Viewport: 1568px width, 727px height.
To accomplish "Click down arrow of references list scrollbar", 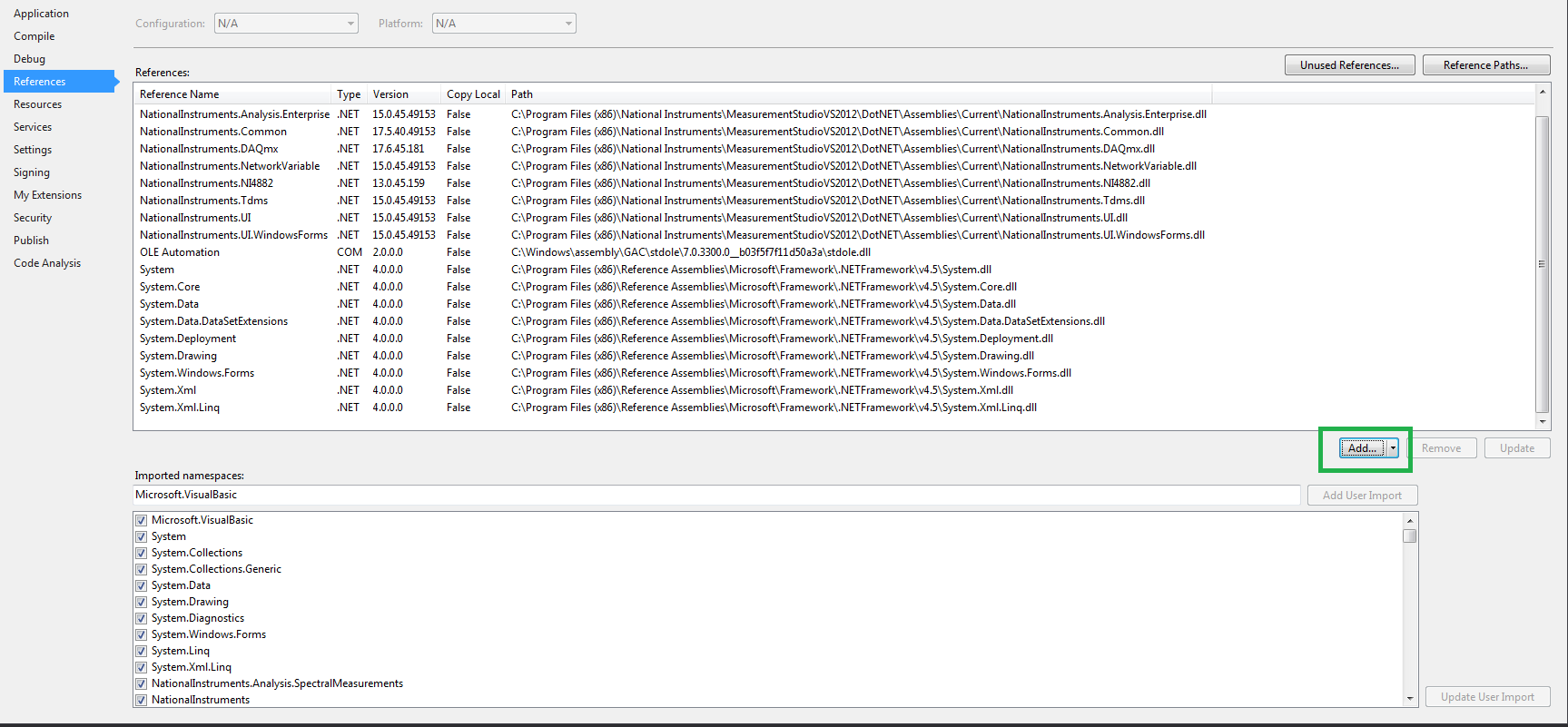I will pos(1542,422).
